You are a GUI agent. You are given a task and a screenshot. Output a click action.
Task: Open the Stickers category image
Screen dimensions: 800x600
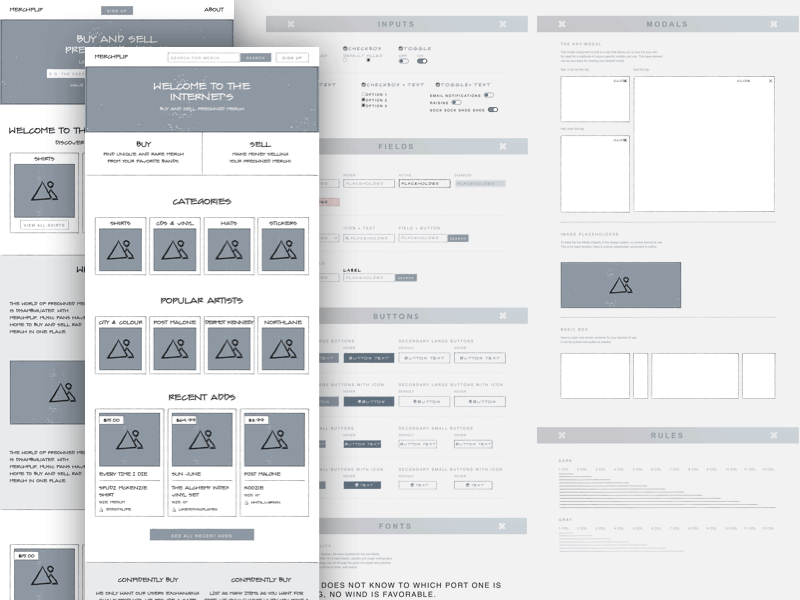[283, 250]
